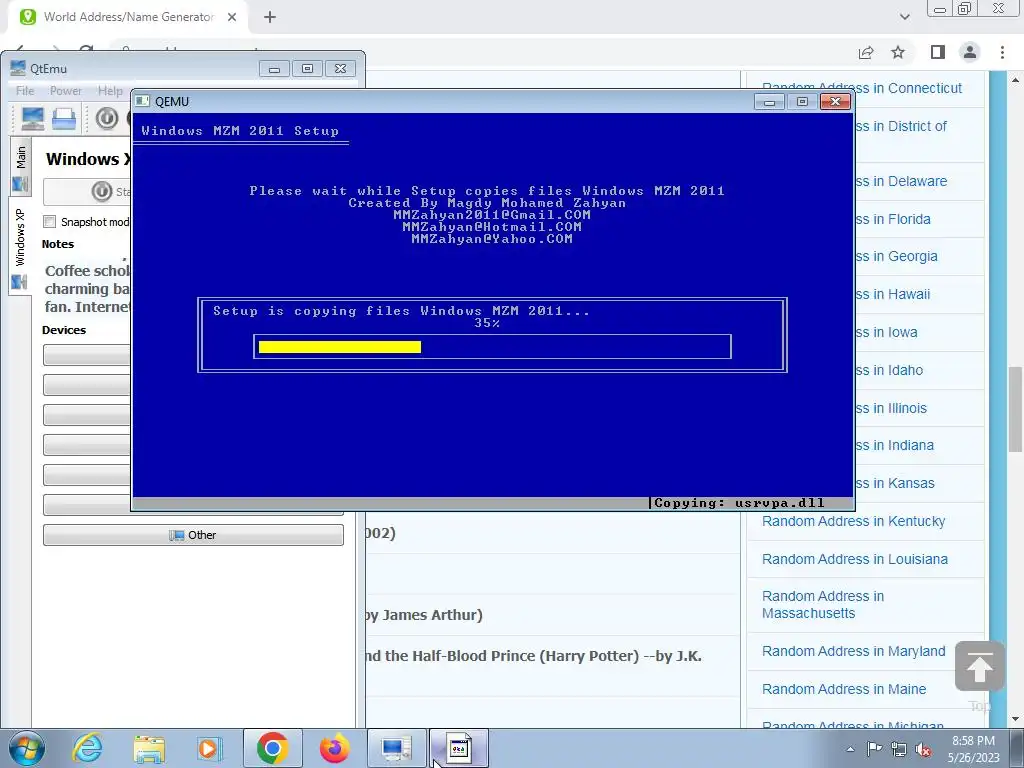Screen dimensions: 1024x768
Task: Click the power start icon in QtEmu toolbar
Action: 107,118
